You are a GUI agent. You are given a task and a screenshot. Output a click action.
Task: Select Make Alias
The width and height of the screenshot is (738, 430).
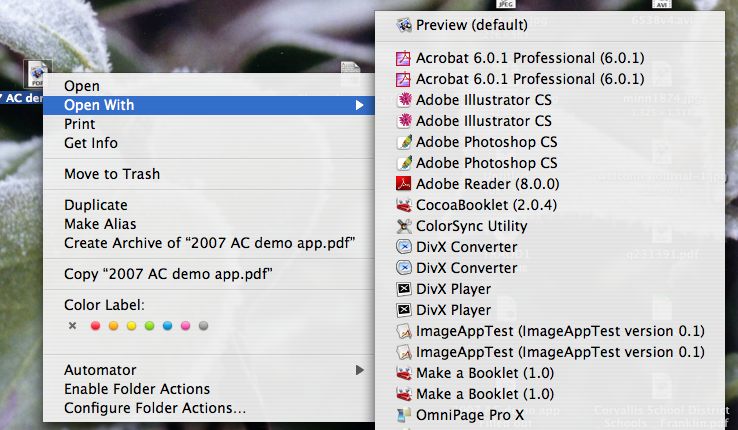tap(209, 224)
